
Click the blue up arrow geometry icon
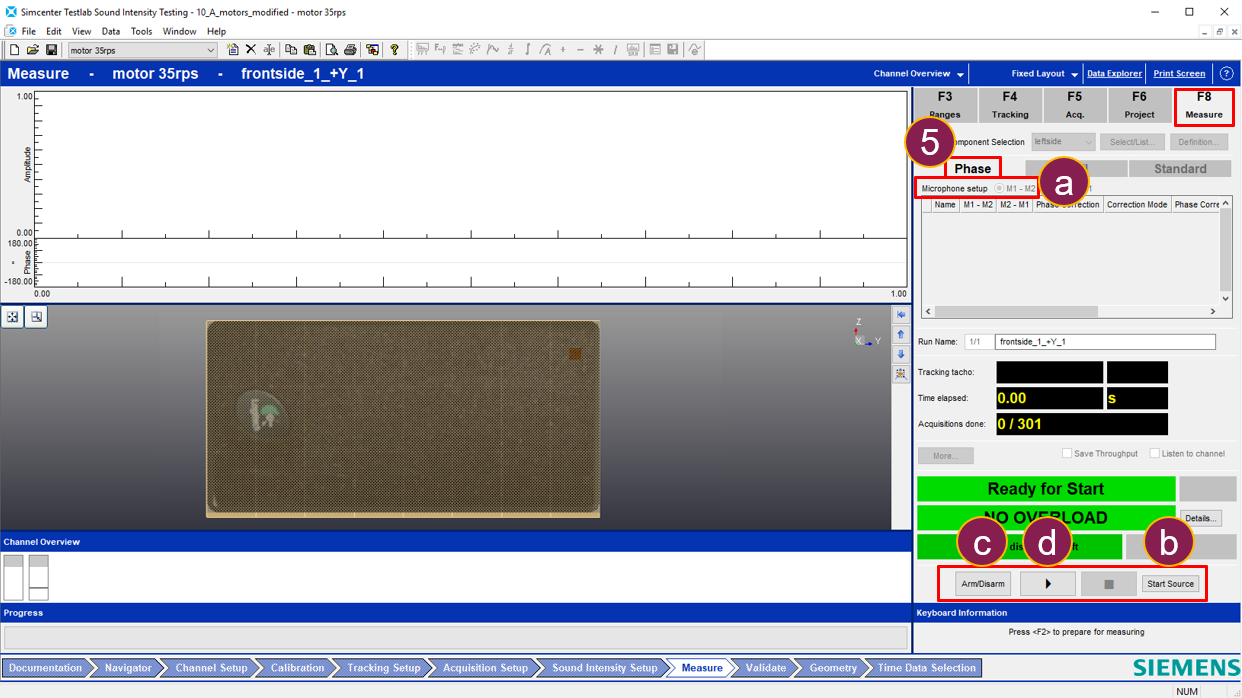901,334
